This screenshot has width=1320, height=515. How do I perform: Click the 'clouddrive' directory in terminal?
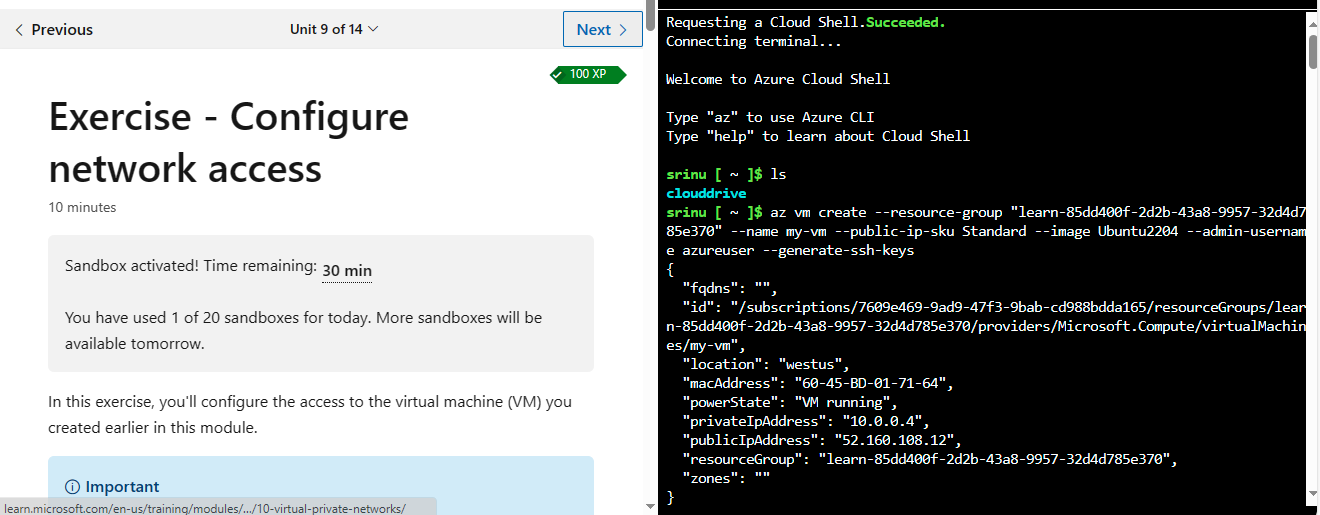point(706,193)
